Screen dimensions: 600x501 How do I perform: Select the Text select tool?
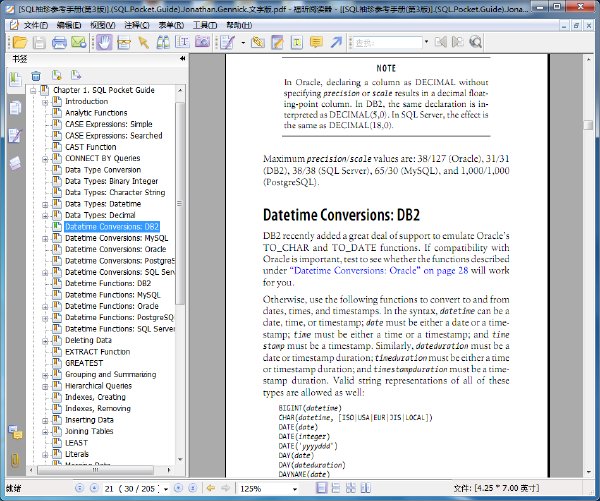point(183,42)
